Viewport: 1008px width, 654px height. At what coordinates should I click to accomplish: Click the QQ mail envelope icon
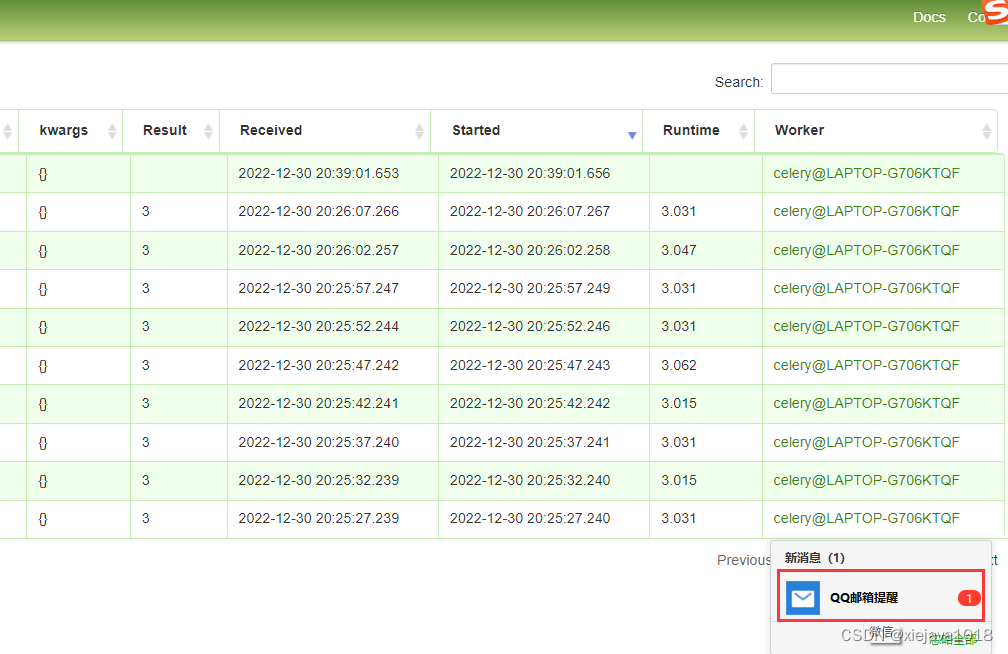coord(802,598)
